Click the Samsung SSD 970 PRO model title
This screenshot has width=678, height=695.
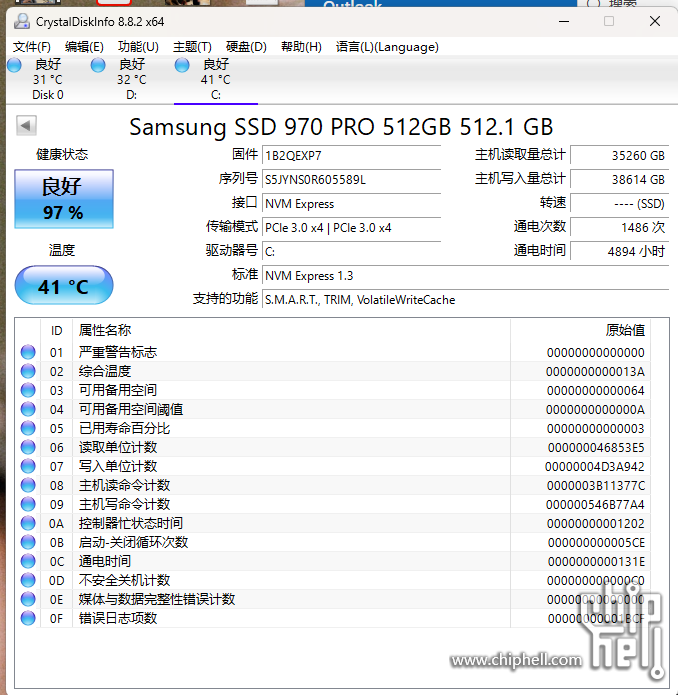[341, 127]
